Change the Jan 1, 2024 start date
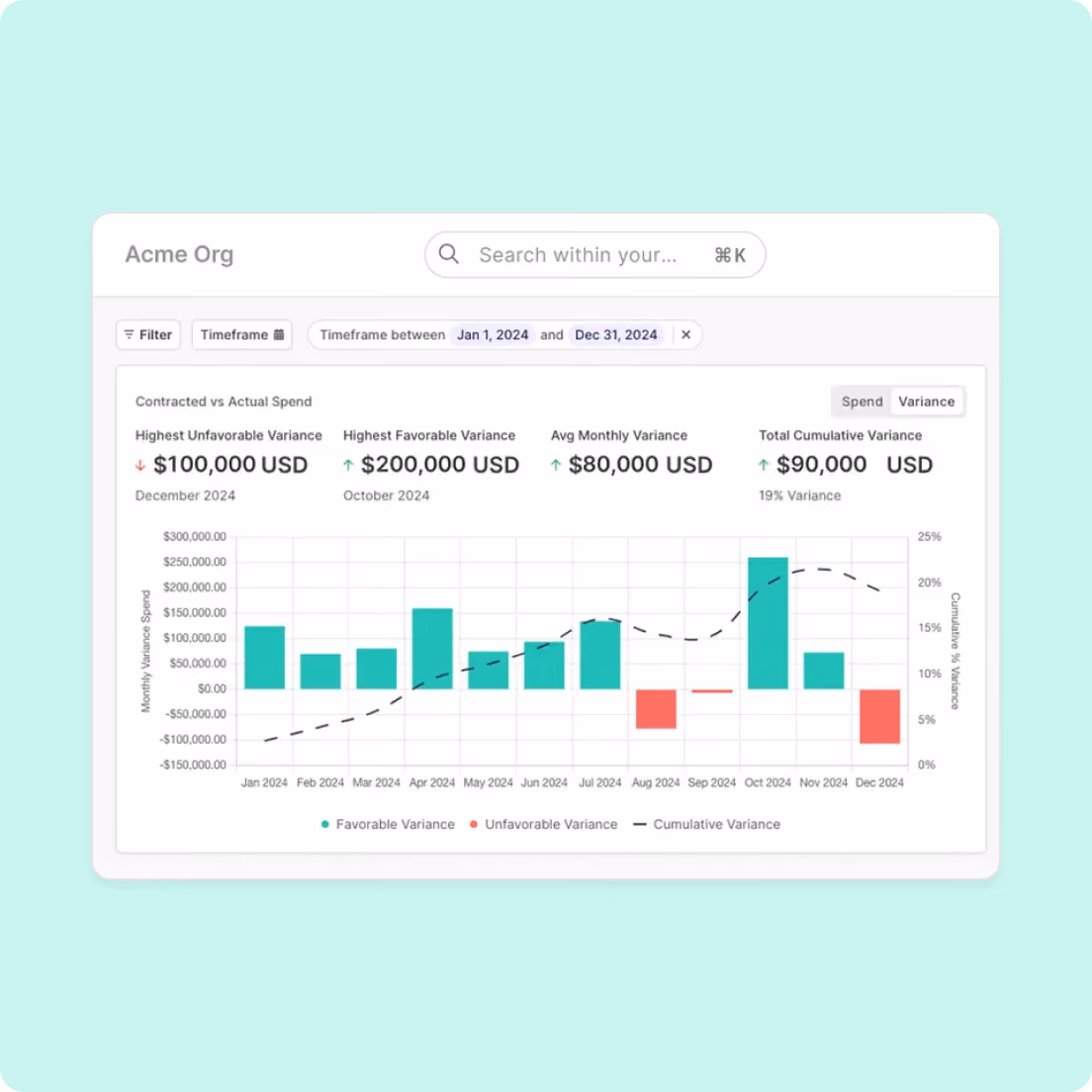This screenshot has height=1092, width=1092. [x=493, y=335]
